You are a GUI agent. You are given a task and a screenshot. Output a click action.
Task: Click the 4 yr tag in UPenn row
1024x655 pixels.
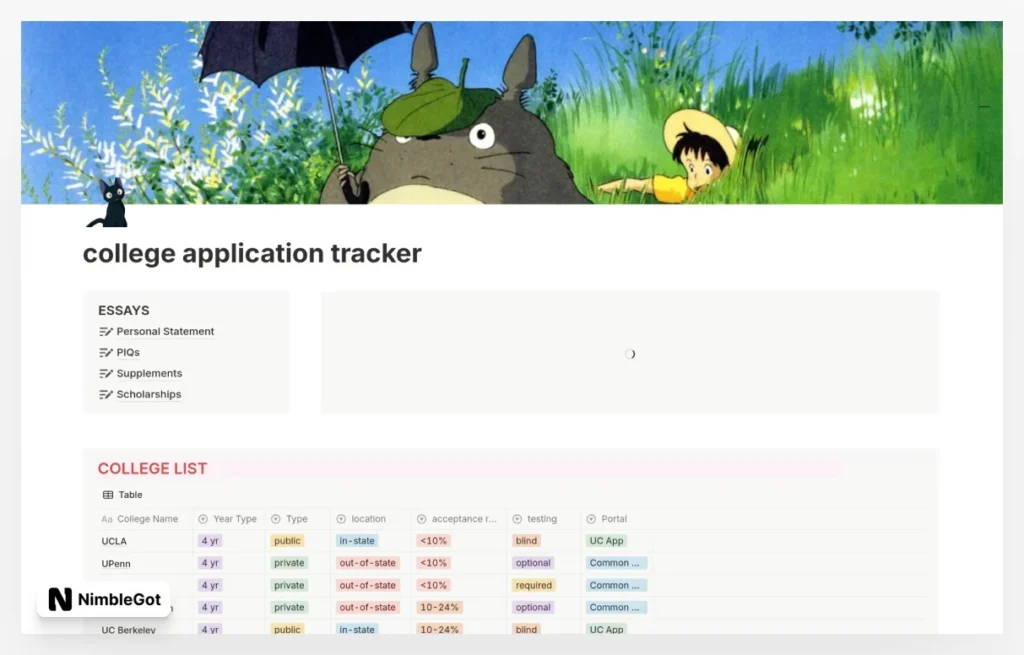[x=210, y=563]
